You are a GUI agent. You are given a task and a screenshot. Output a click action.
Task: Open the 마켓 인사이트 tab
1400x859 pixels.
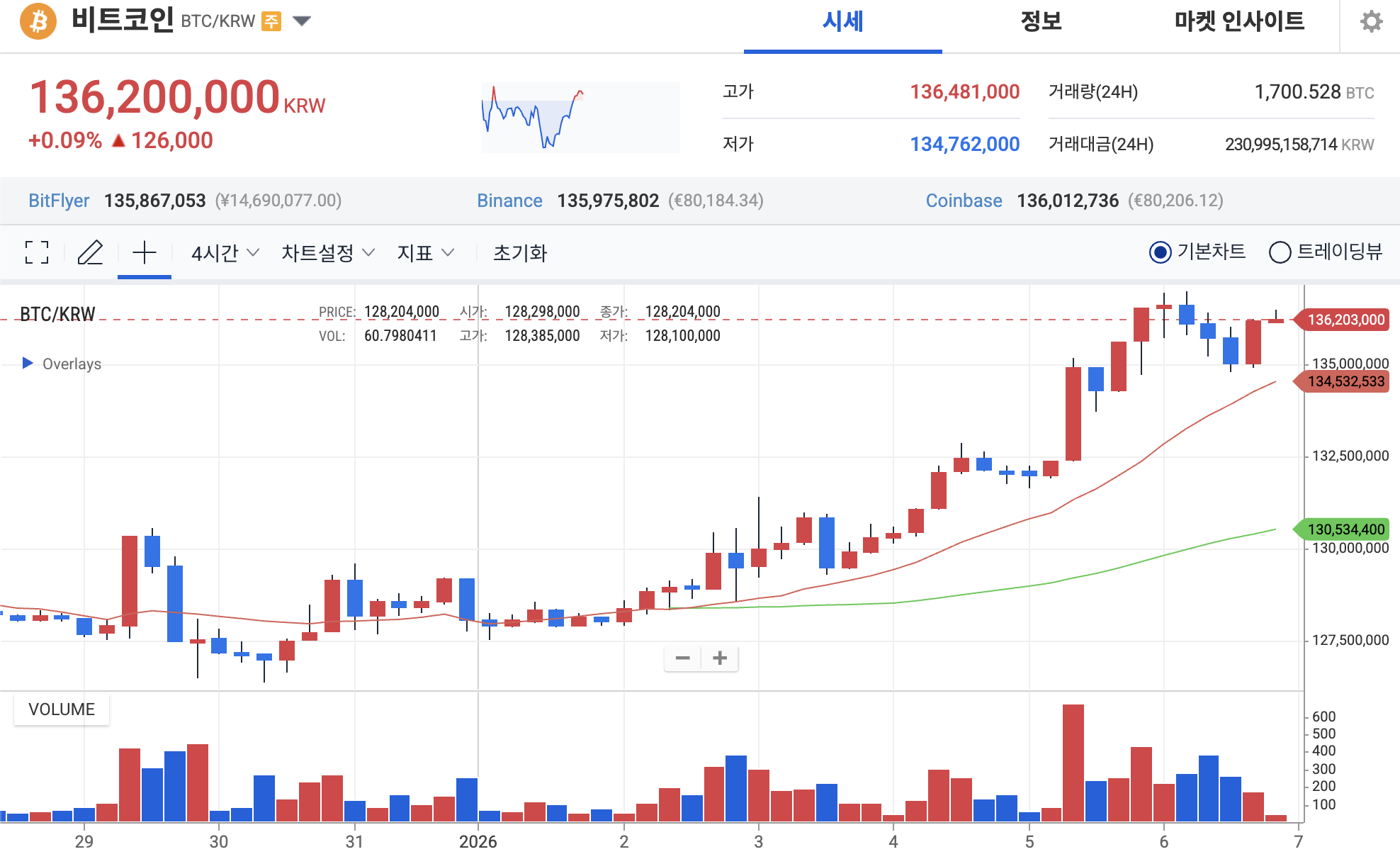[x=1239, y=21]
